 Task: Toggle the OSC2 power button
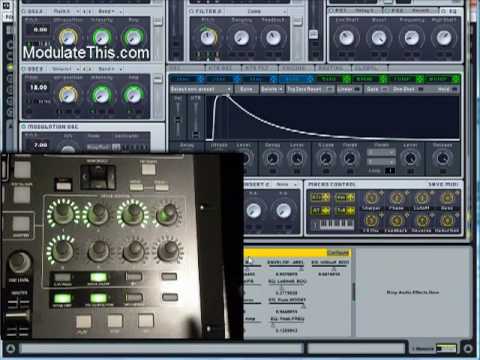tap(23, 69)
